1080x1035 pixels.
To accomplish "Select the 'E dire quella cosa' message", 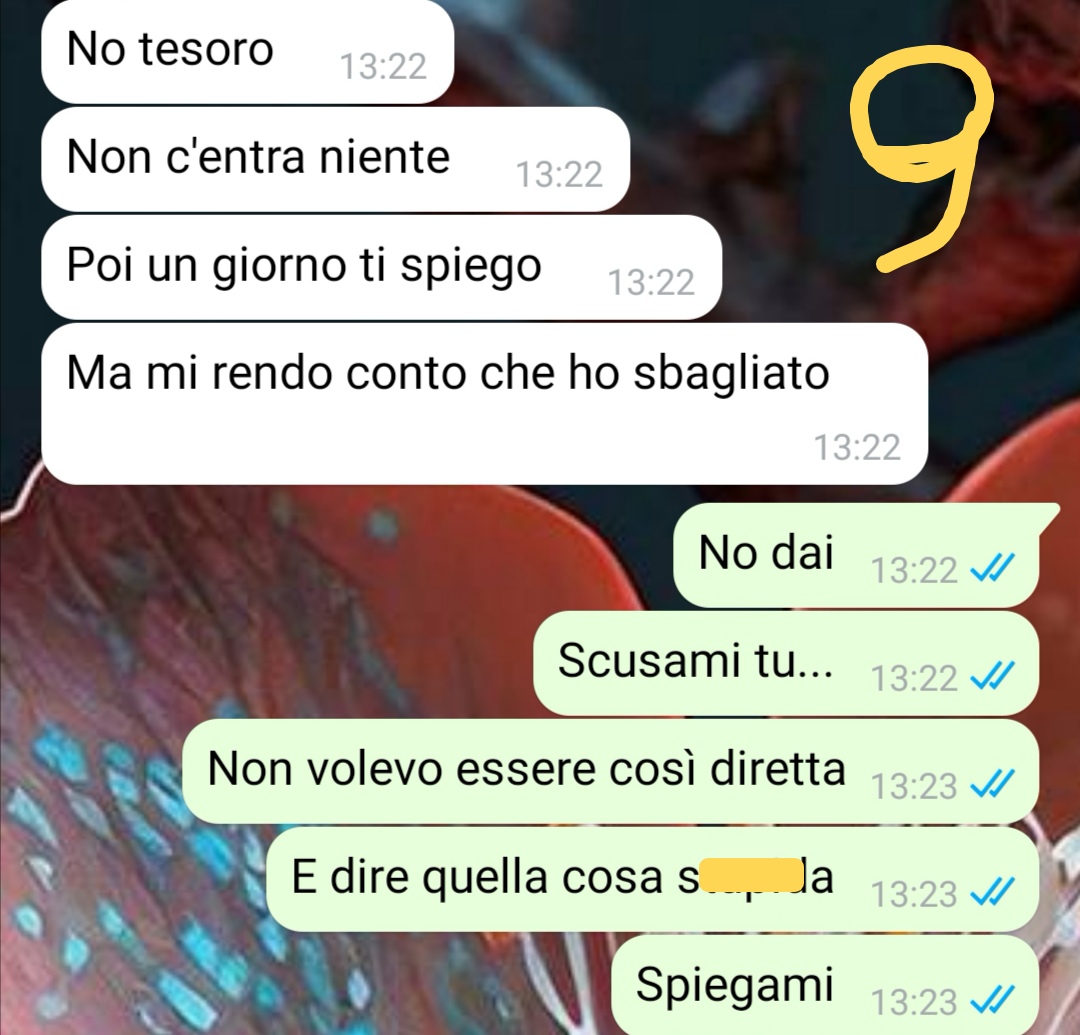I will pos(652,879).
